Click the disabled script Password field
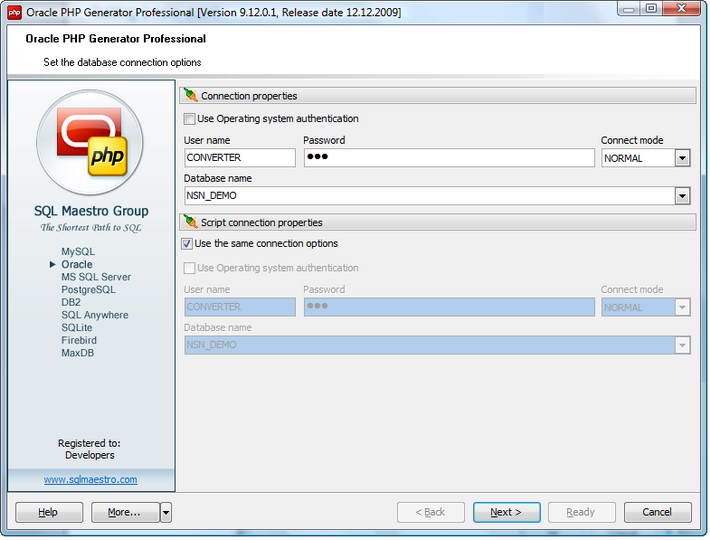The image size is (710, 540). 449,307
